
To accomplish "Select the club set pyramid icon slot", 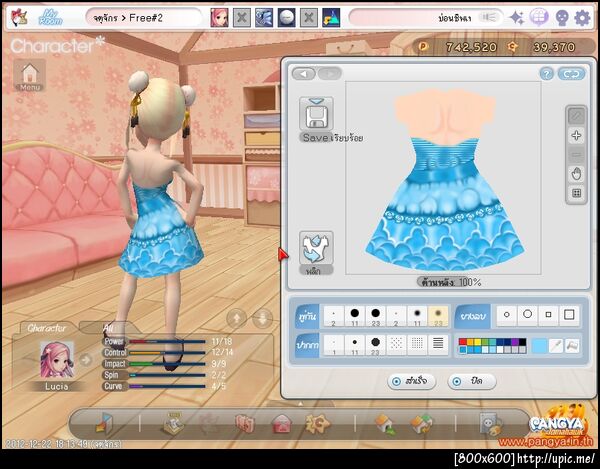I will pyautogui.click(x=331, y=17).
